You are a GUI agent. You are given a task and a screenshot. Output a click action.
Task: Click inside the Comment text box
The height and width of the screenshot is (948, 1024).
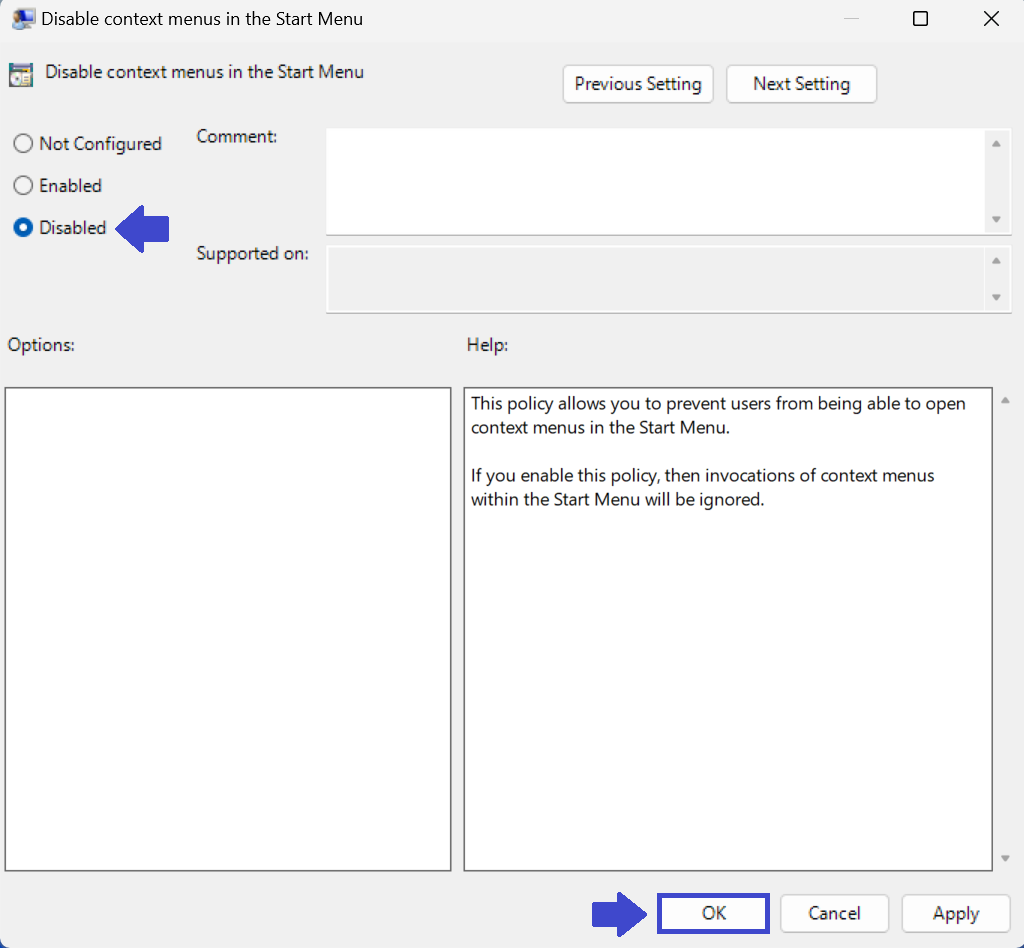[655, 181]
